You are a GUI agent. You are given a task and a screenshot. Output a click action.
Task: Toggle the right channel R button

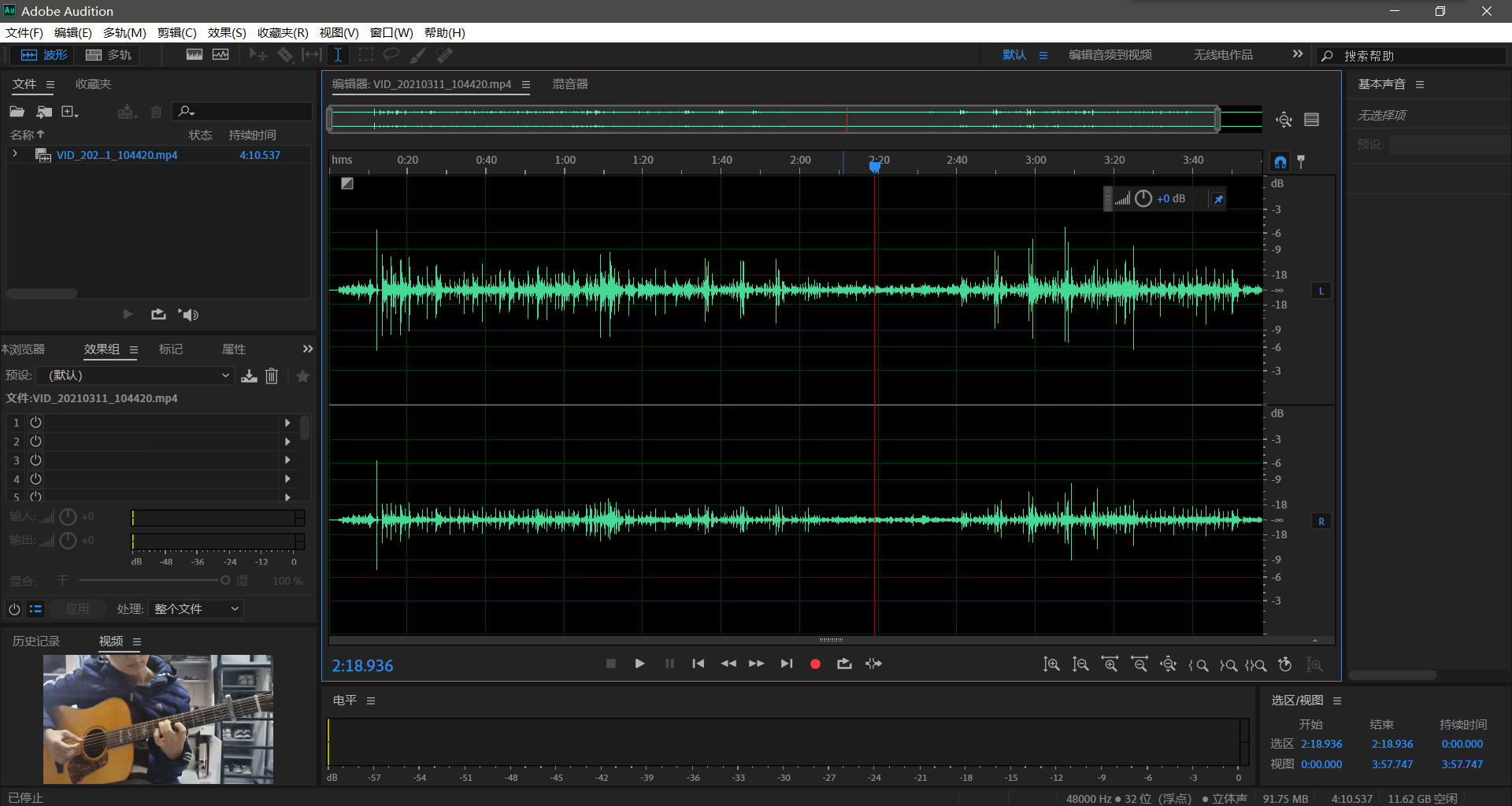[1321, 521]
